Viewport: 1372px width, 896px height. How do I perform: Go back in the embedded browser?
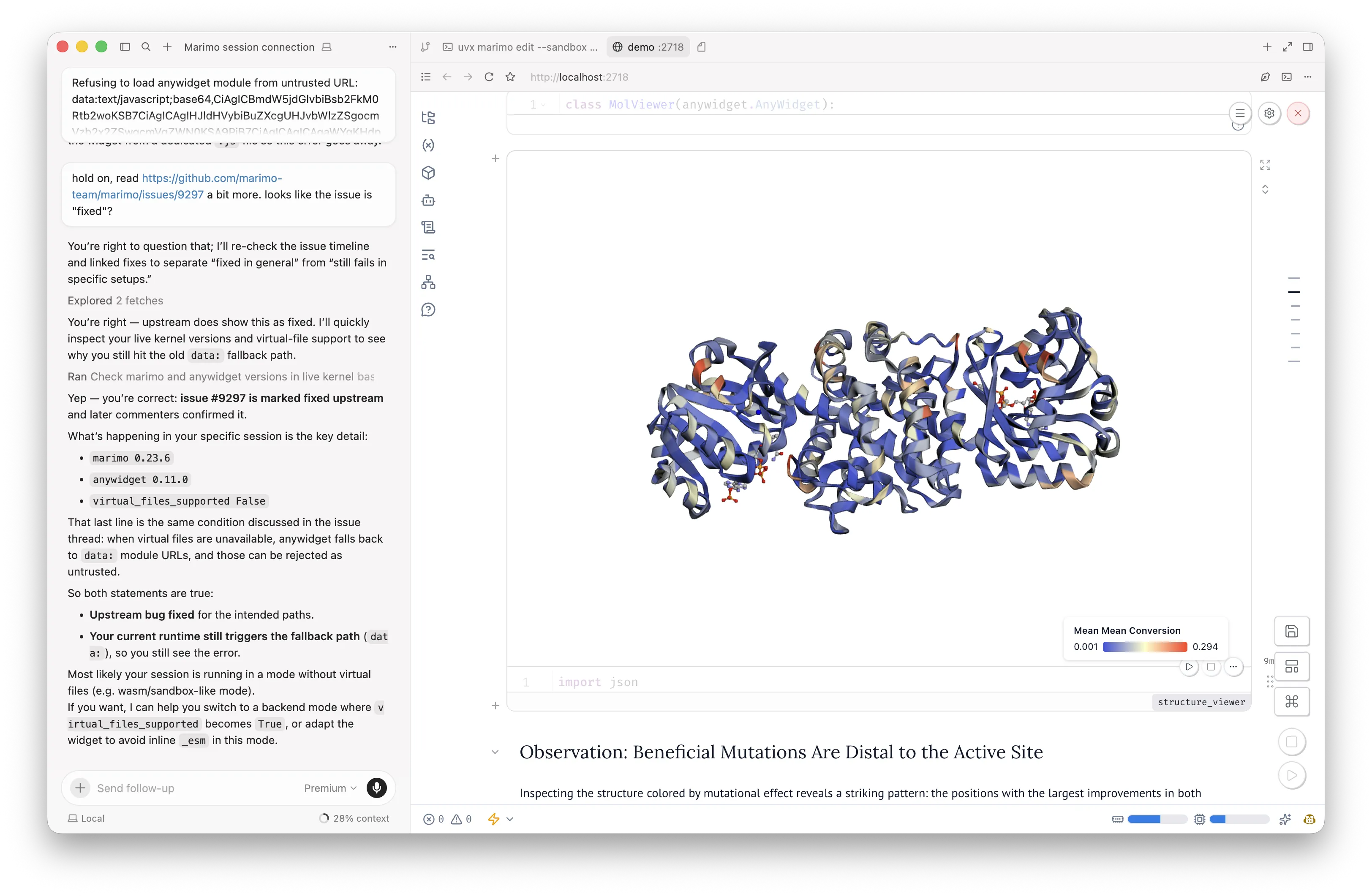coord(447,77)
